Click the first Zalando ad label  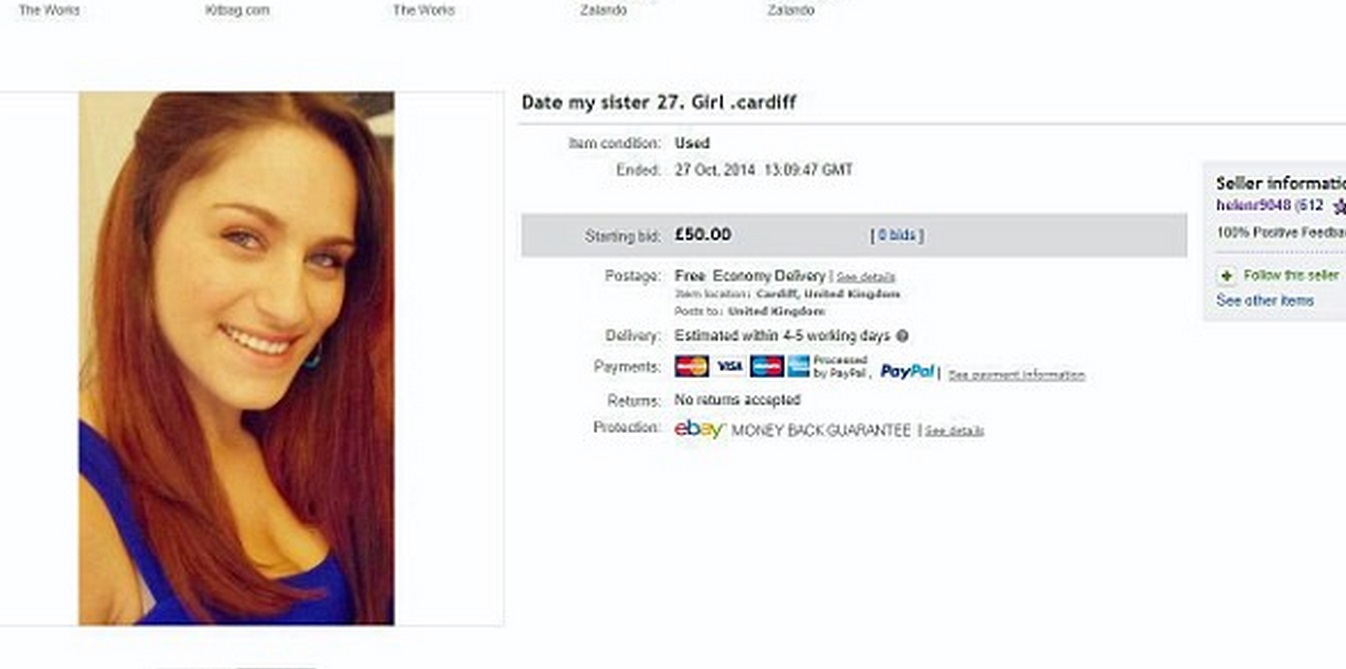[x=603, y=10]
